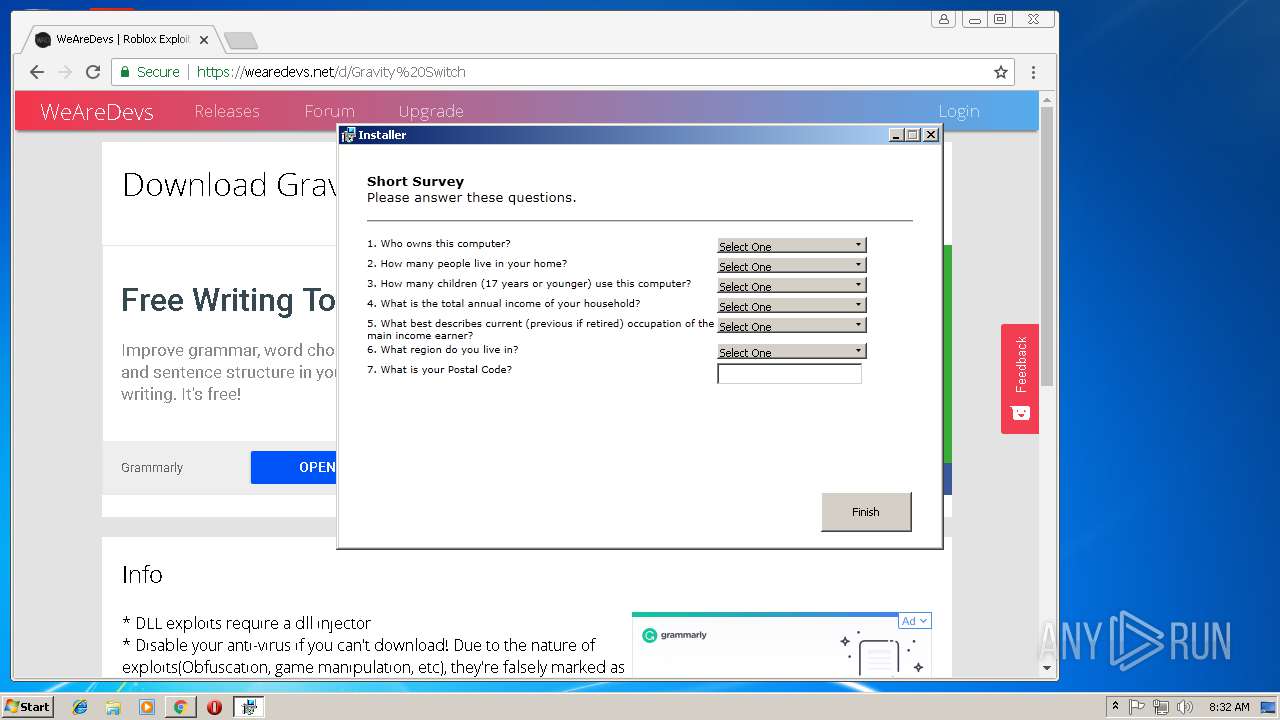Click the Action Center flag tray icon
The image size is (1280, 720).
pyautogui.click(x=1138, y=707)
